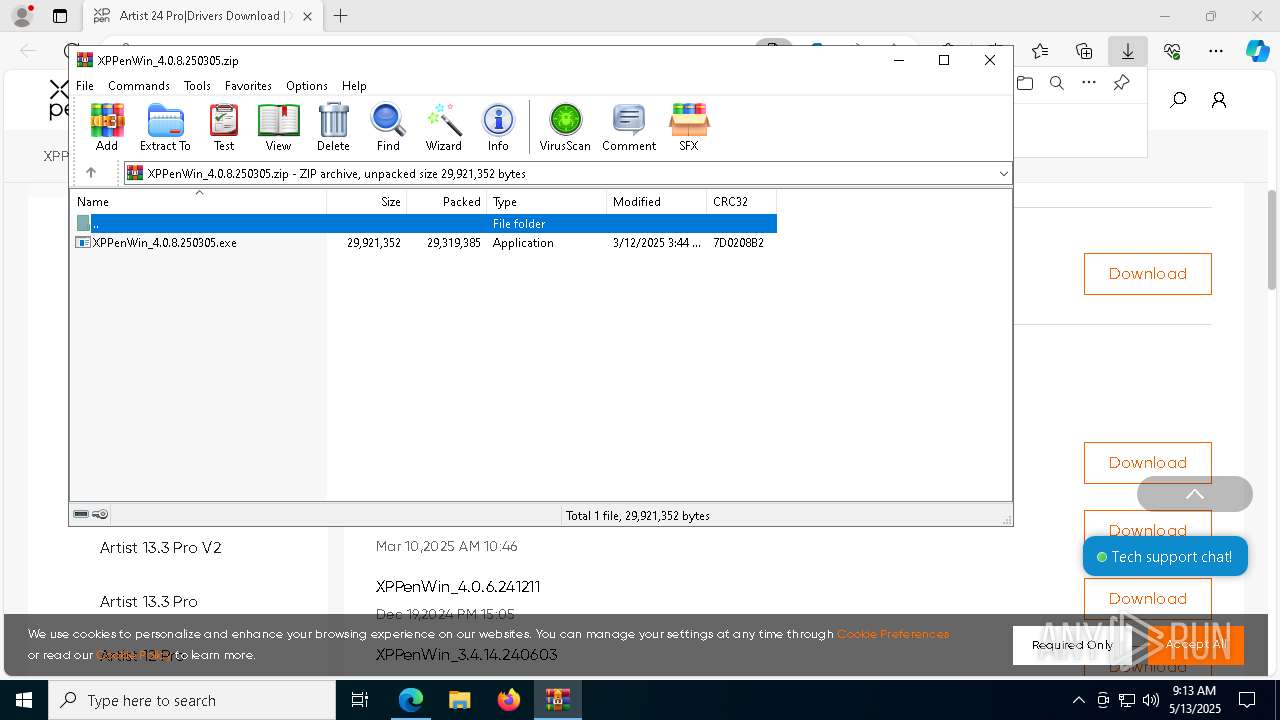Open Edge settings and more menu

[x=1216, y=51]
